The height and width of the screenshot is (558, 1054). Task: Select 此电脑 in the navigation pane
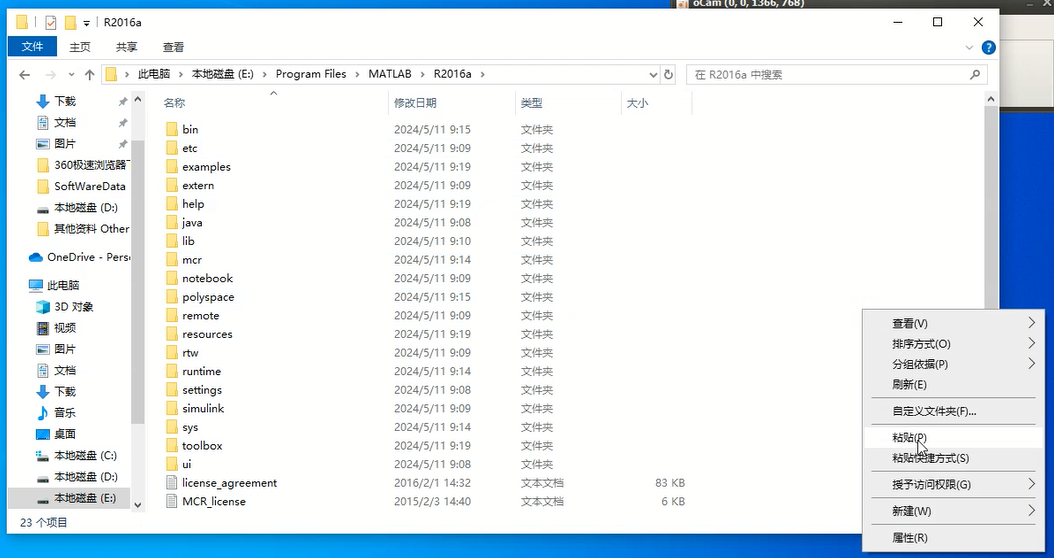tap(63, 285)
